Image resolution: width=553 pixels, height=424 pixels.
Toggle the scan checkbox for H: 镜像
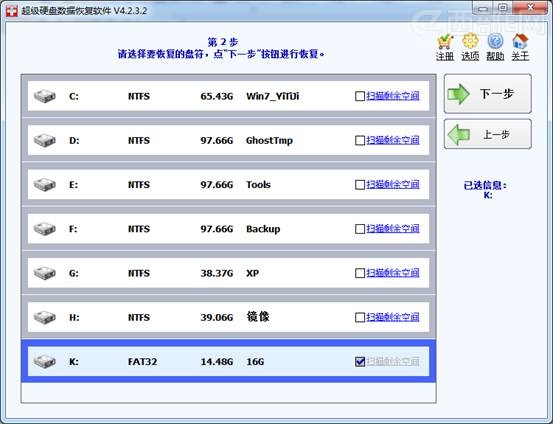pos(360,317)
